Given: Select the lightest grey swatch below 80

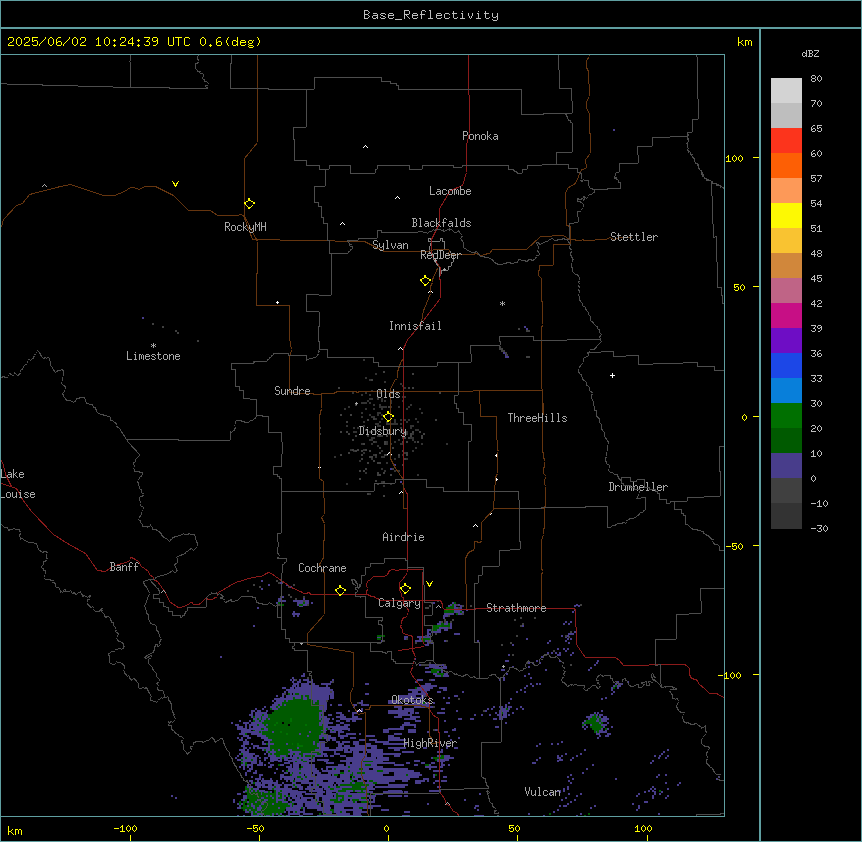Looking at the screenshot, I should point(786,91).
